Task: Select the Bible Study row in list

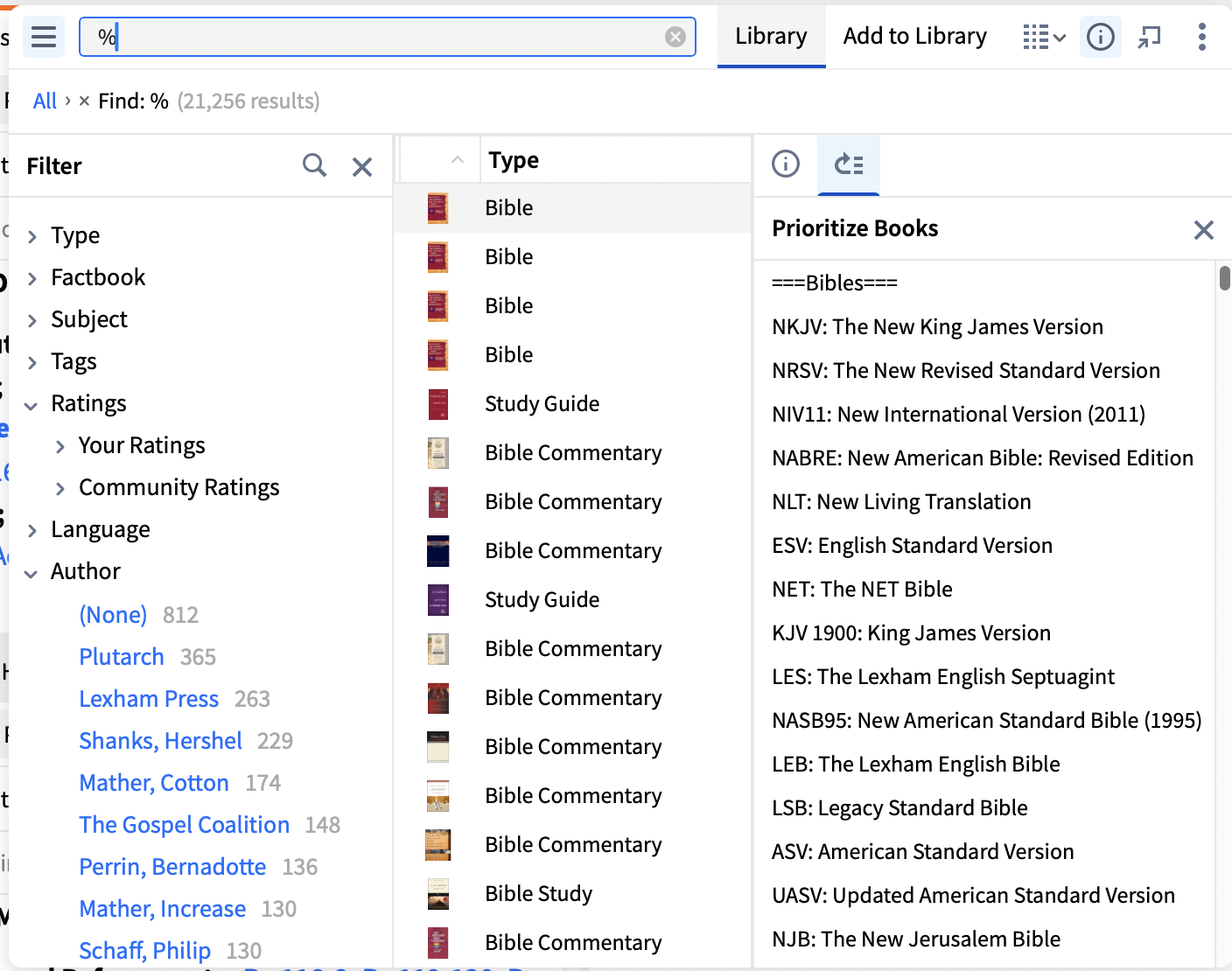Action: click(573, 894)
